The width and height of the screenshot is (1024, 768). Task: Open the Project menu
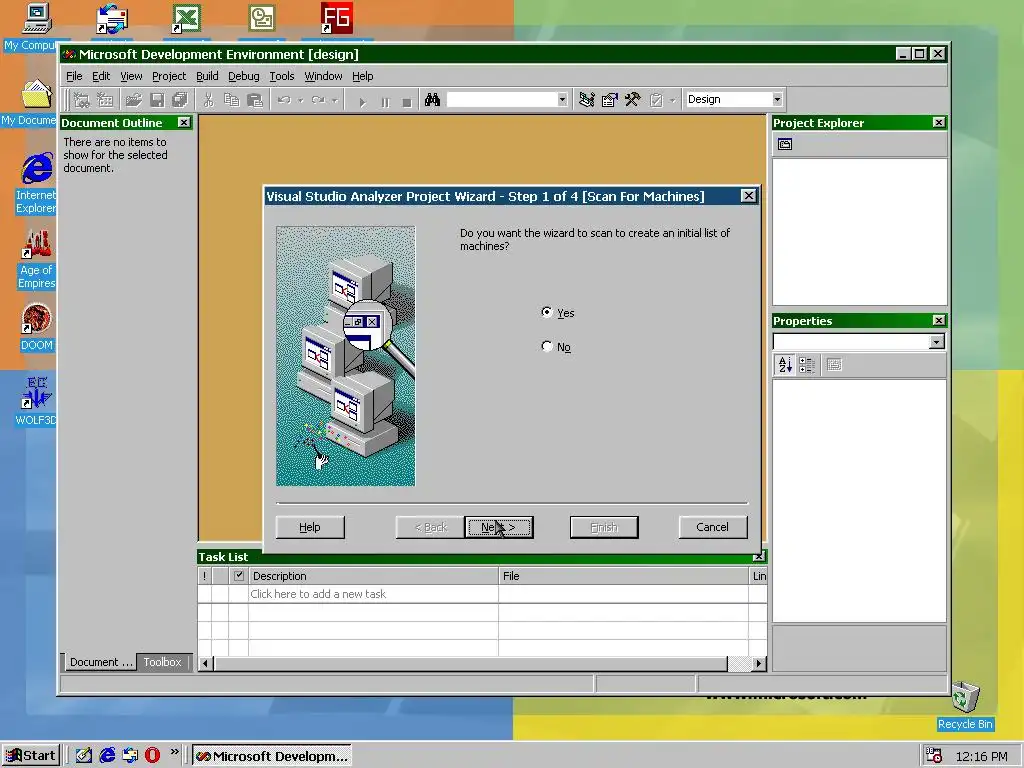(168, 76)
